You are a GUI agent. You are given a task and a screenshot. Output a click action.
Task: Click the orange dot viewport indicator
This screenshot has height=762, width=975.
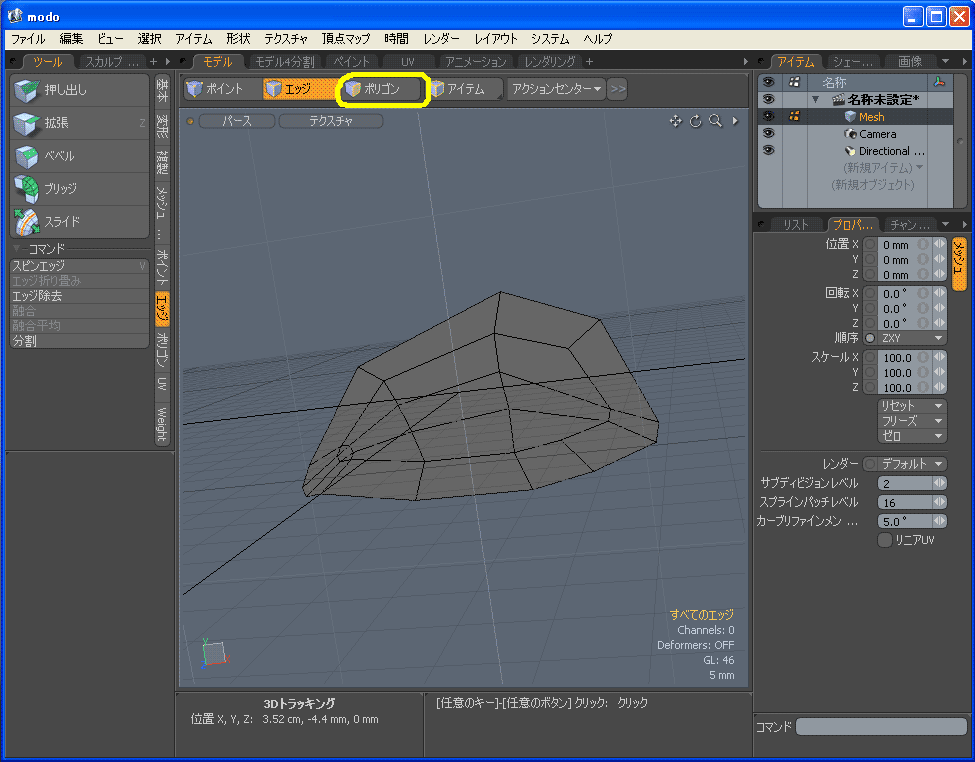[x=190, y=121]
